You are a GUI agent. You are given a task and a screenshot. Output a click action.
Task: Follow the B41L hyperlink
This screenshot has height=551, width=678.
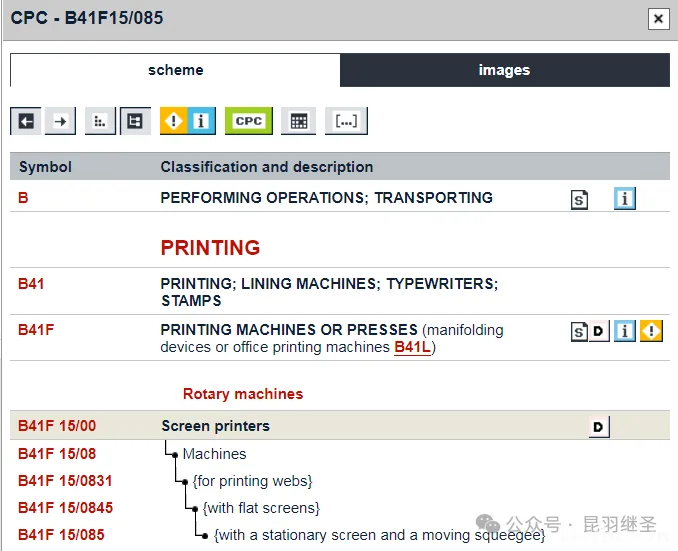coord(412,347)
